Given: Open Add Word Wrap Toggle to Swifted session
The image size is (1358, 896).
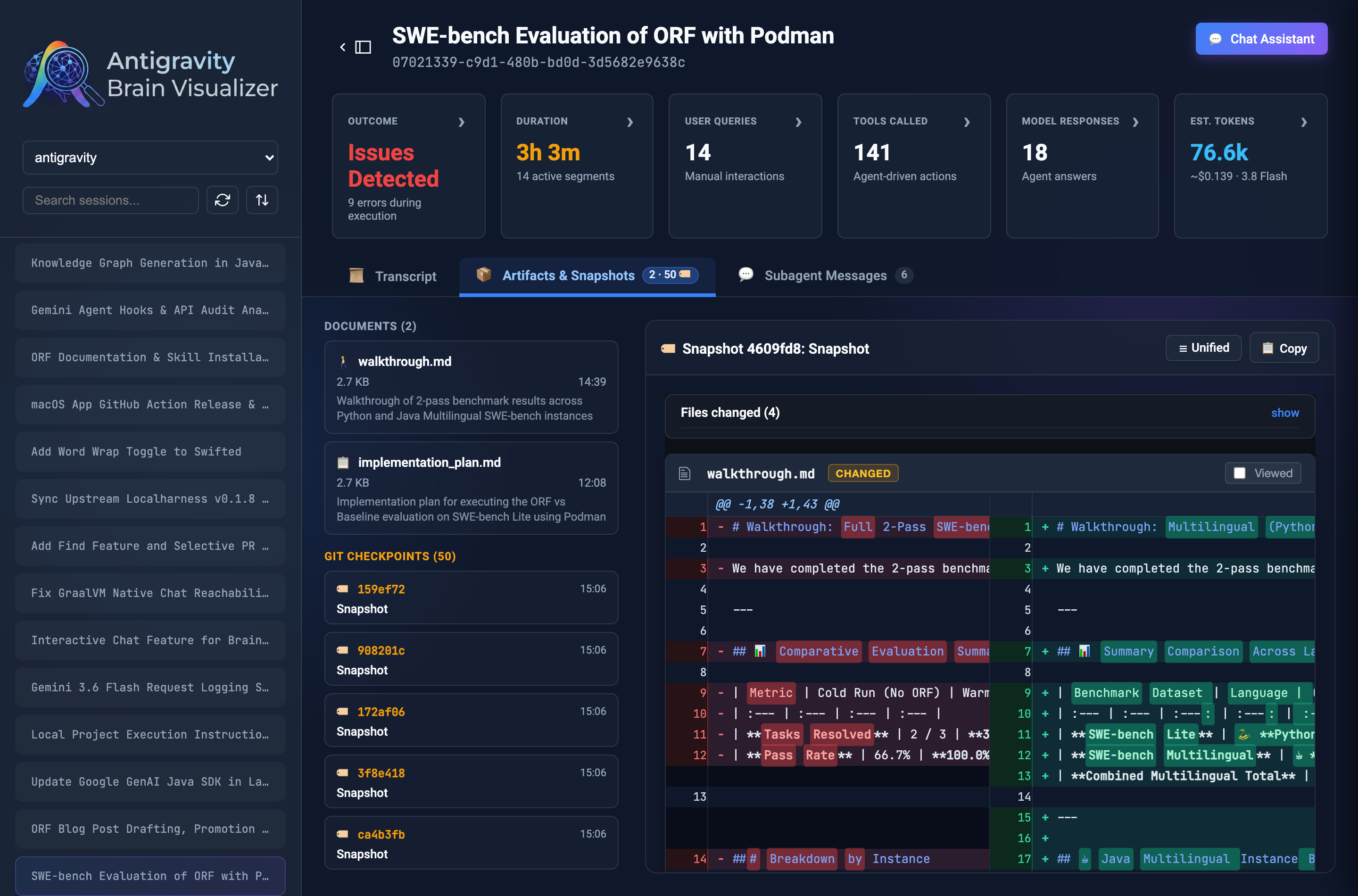Looking at the screenshot, I should [150, 451].
